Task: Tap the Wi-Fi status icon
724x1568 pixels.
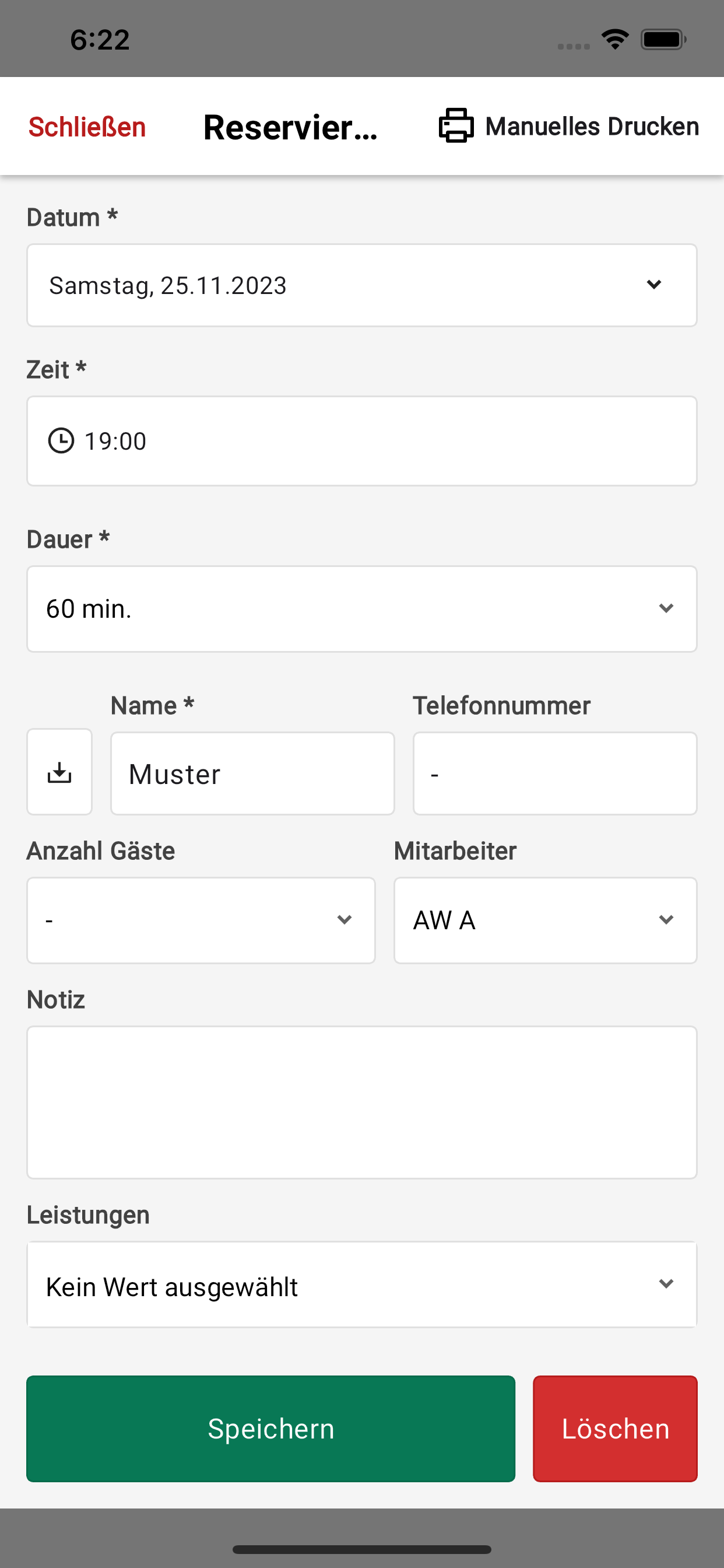Action: 615,40
